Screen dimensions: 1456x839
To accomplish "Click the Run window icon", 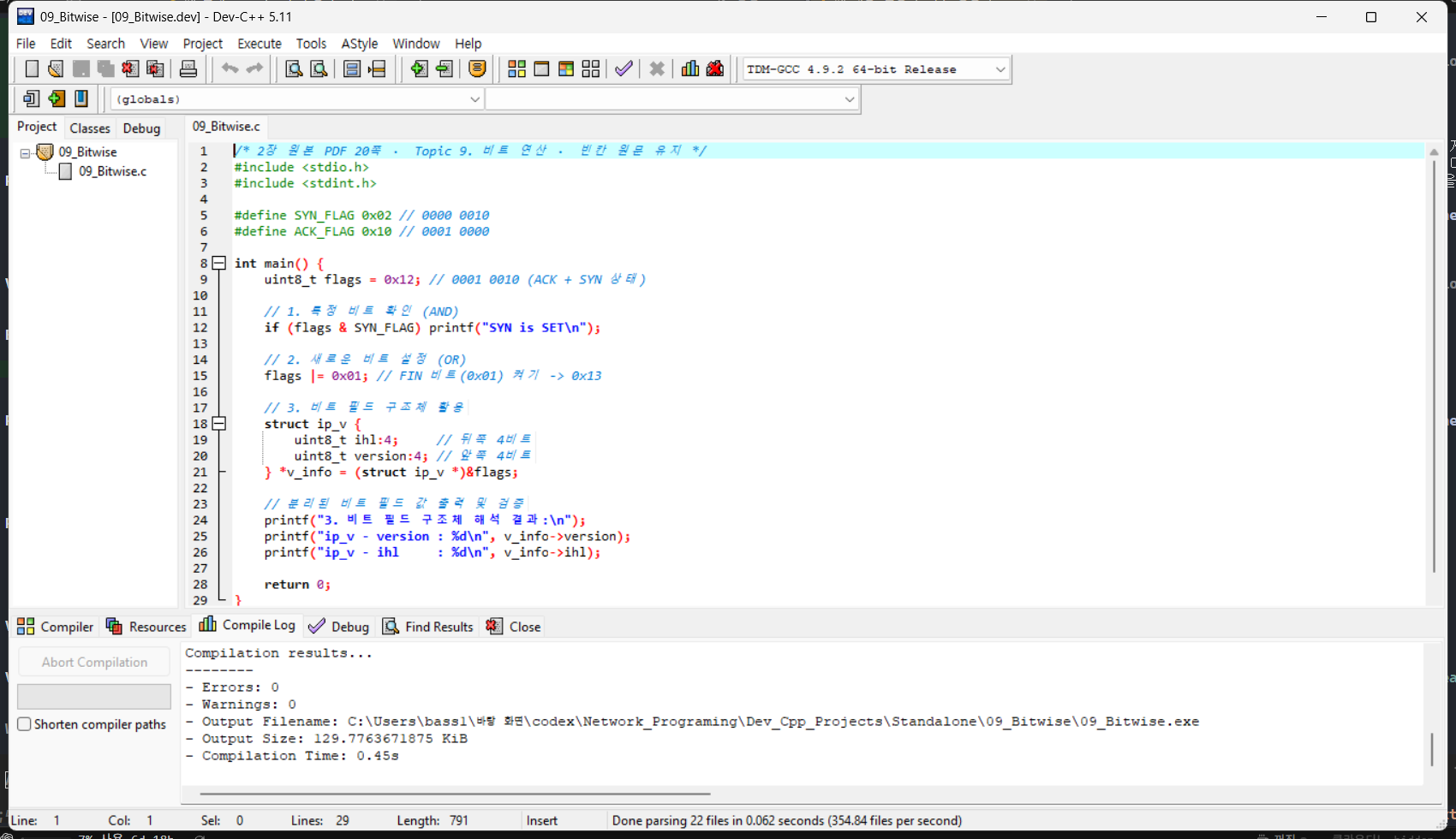I will 541,69.
